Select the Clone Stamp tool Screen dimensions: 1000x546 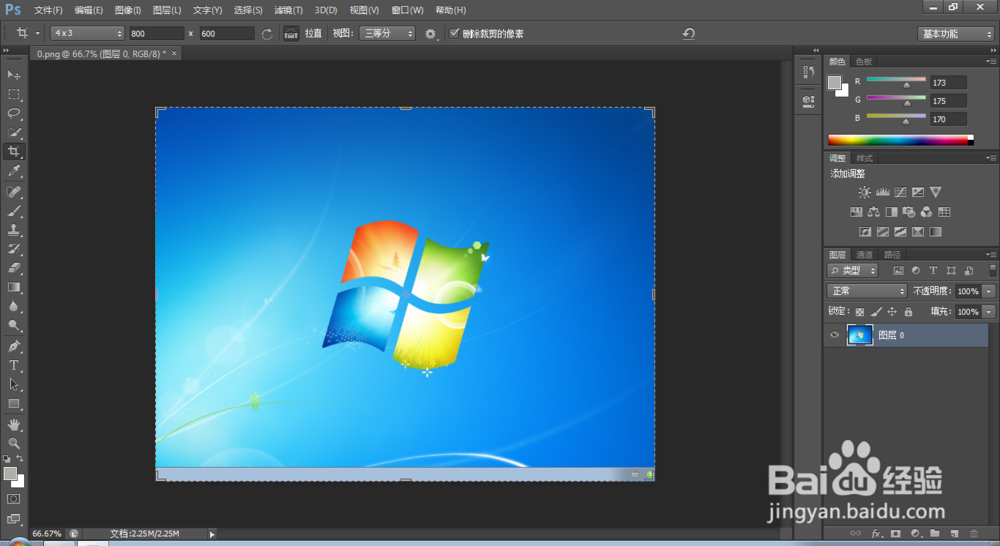point(13,230)
